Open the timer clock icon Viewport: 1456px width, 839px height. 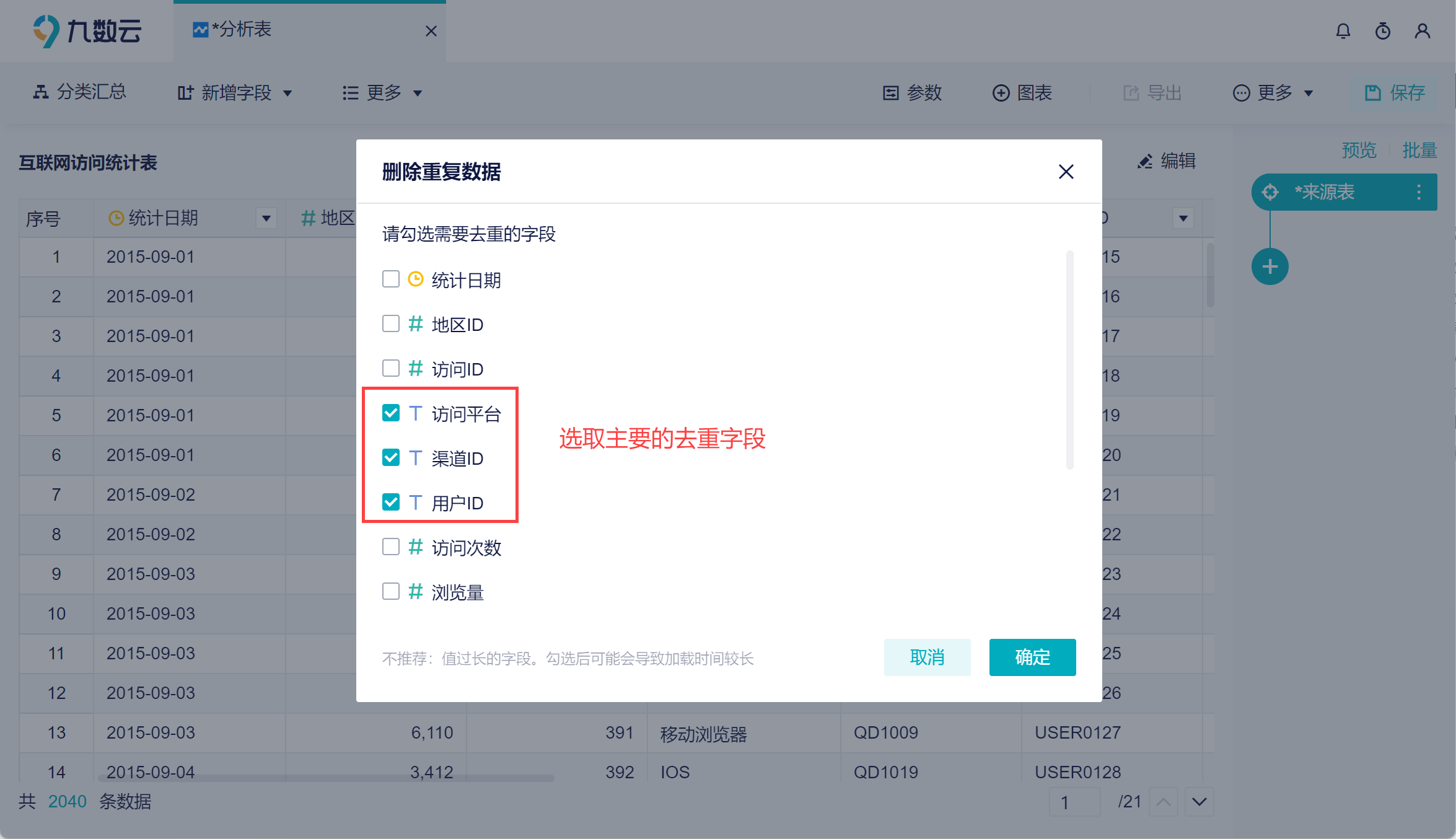[1382, 31]
